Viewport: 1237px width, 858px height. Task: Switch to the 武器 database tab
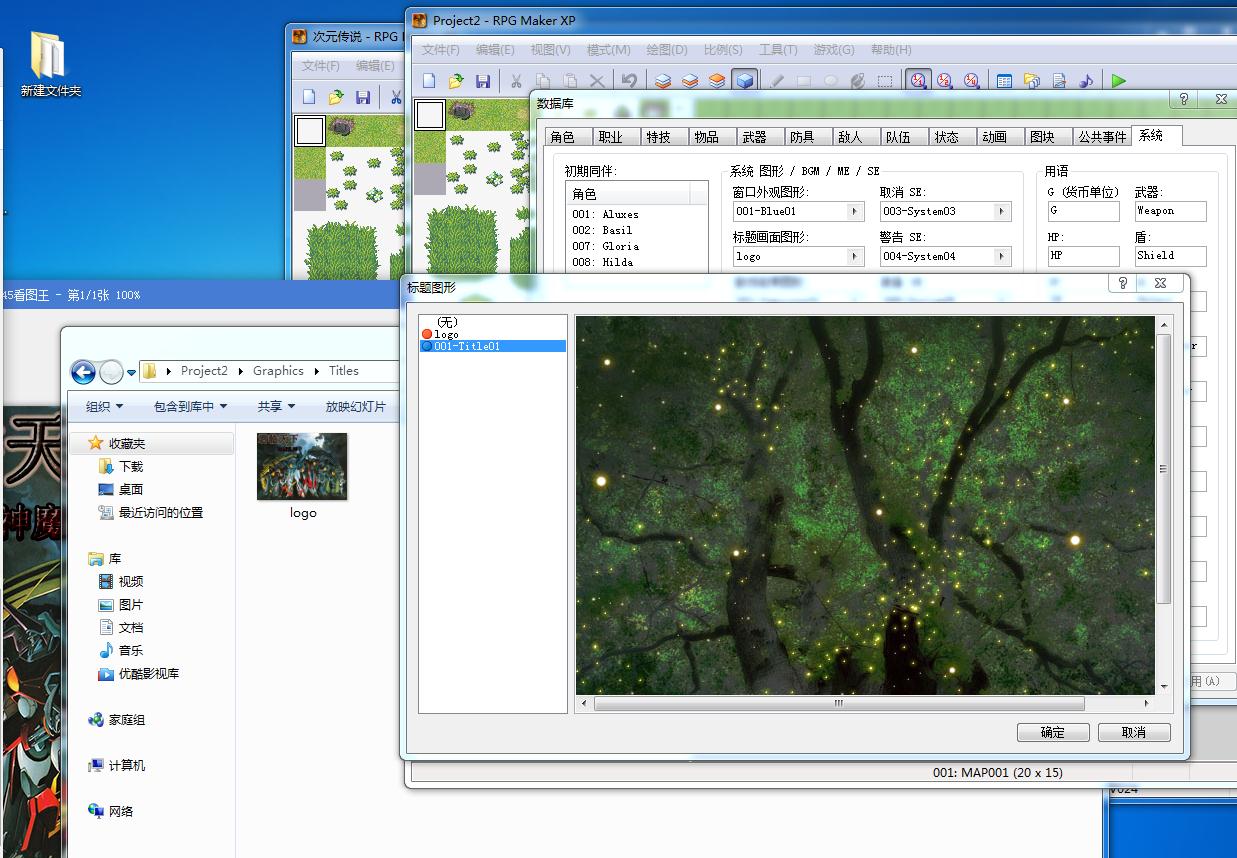point(754,137)
